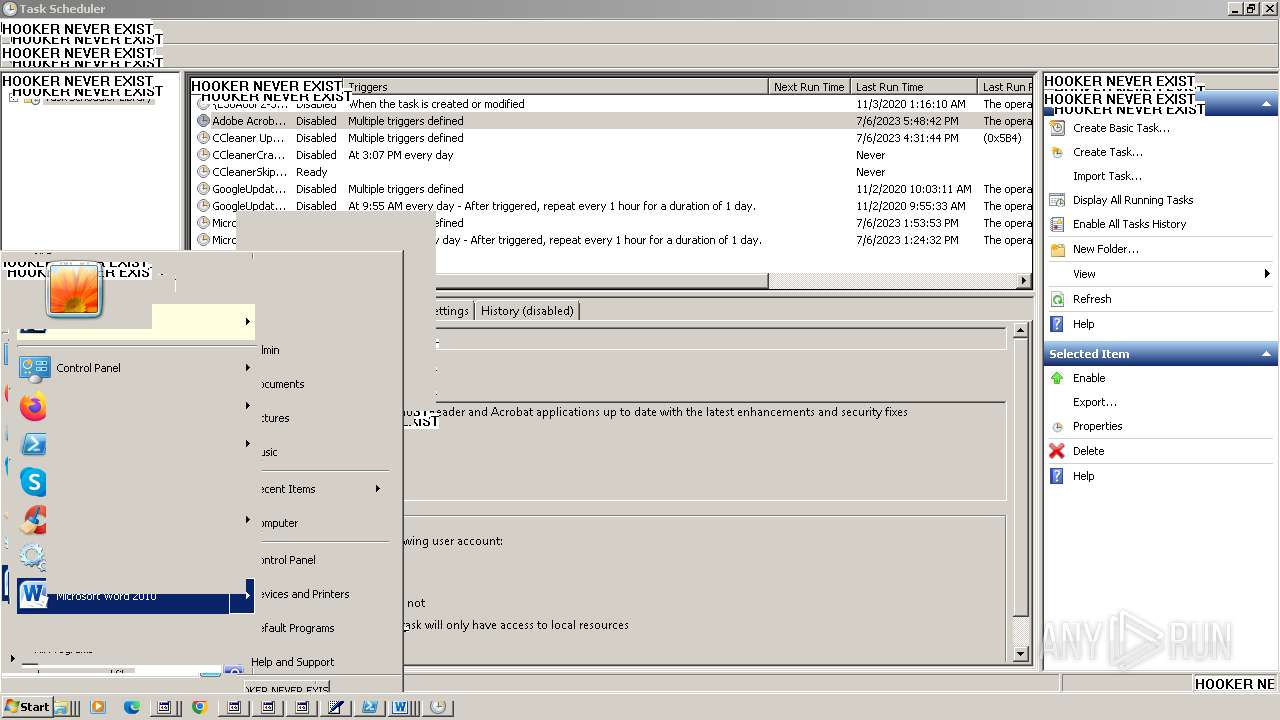
Task: Click details pane scrollbar up arrow
Action: (x=1021, y=330)
